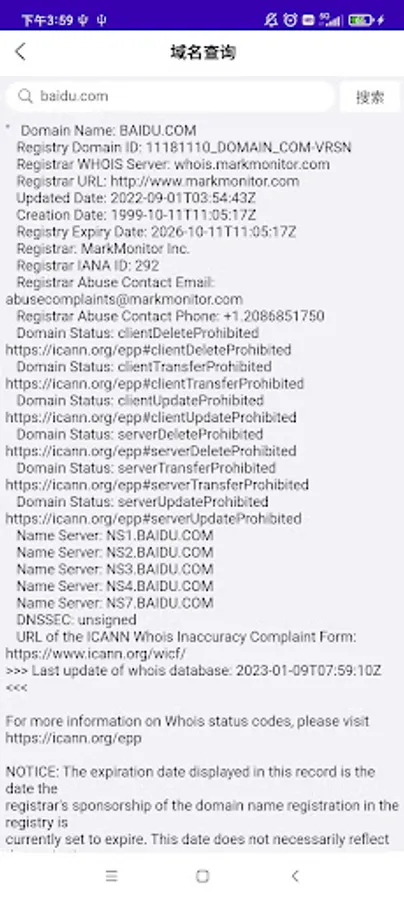
Task: Tap the Android back navigation icon
Action: pos(295,876)
